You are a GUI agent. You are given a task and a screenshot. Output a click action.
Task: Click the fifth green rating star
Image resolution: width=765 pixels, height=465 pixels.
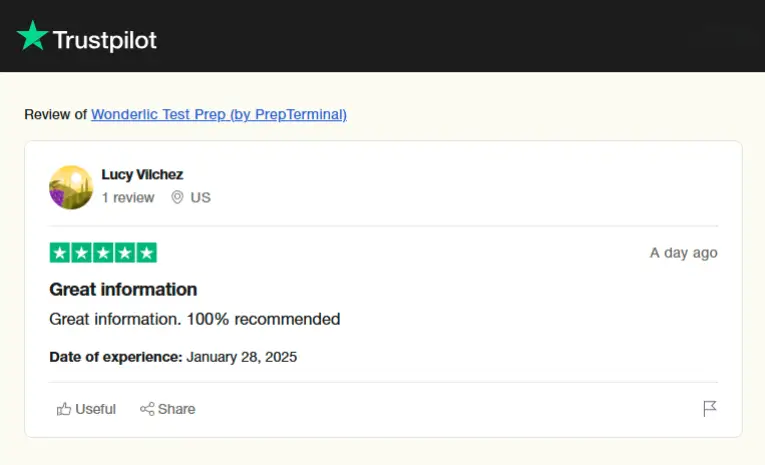(146, 253)
